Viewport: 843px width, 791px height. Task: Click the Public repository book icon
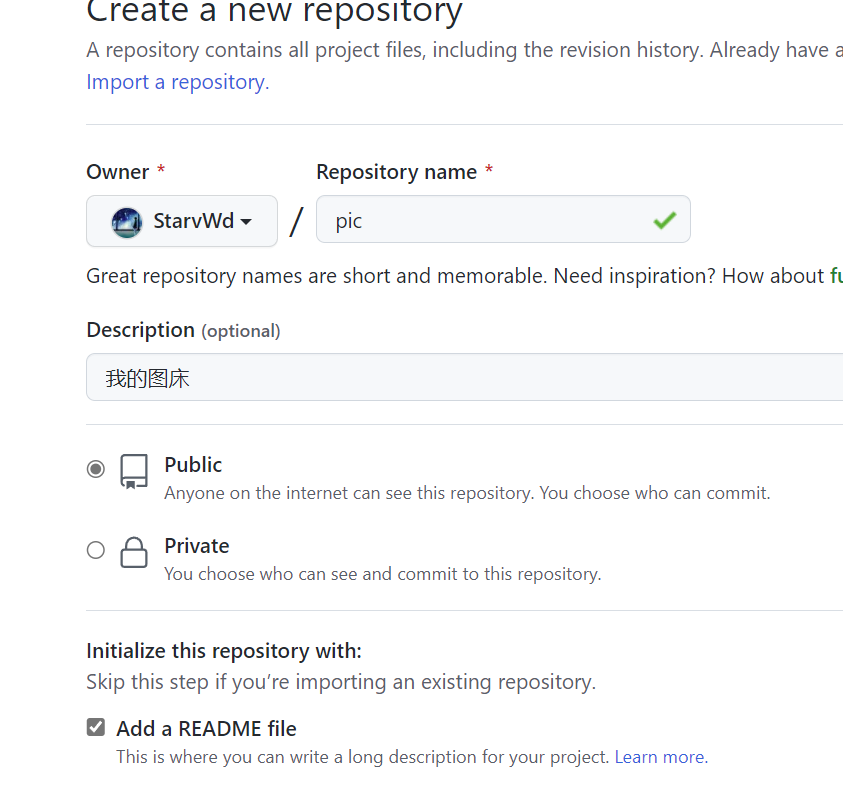point(134,471)
